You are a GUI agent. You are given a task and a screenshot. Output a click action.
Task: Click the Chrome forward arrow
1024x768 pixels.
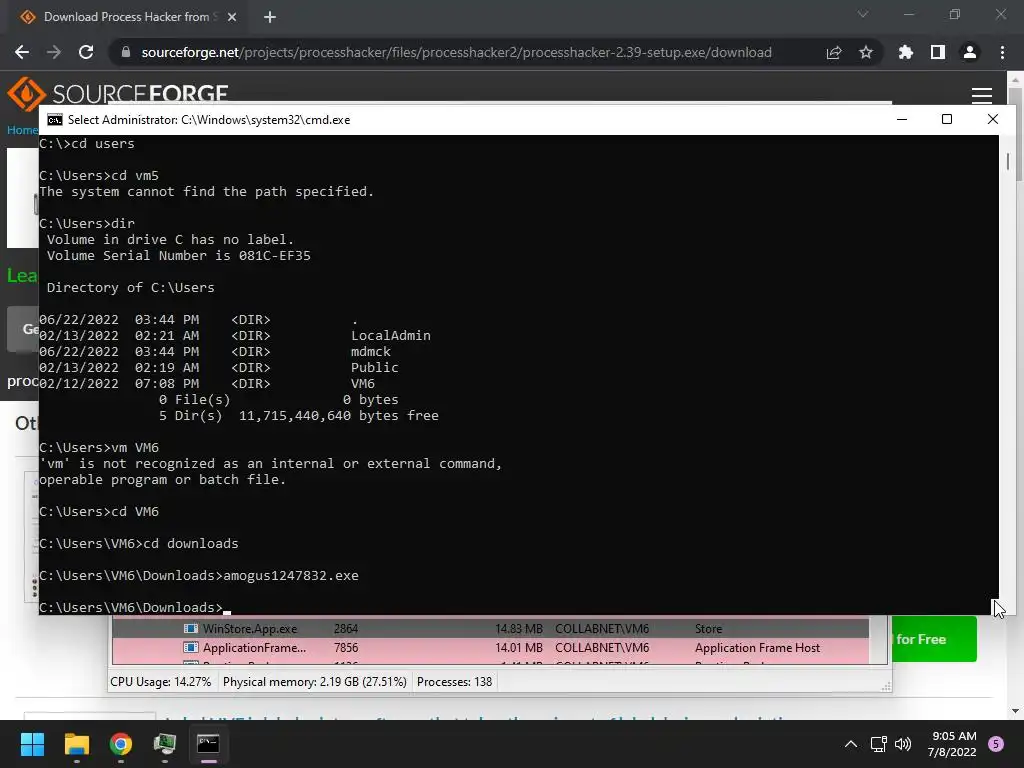(54, 52)
